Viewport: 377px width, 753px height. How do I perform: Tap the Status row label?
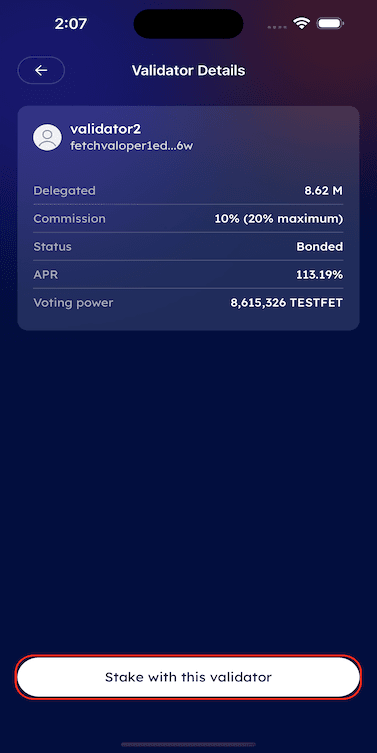pos(52,247)
